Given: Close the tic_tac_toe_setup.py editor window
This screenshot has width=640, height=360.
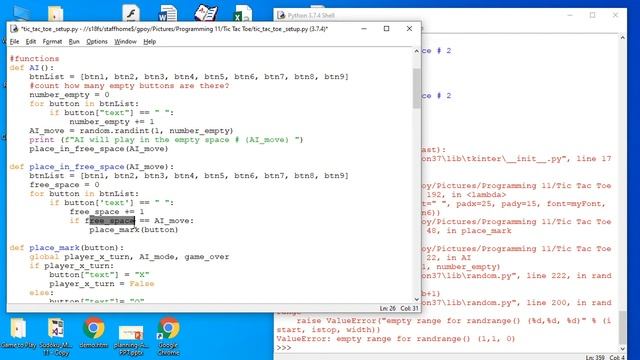Looking at the screenshot, I should 409,29.
